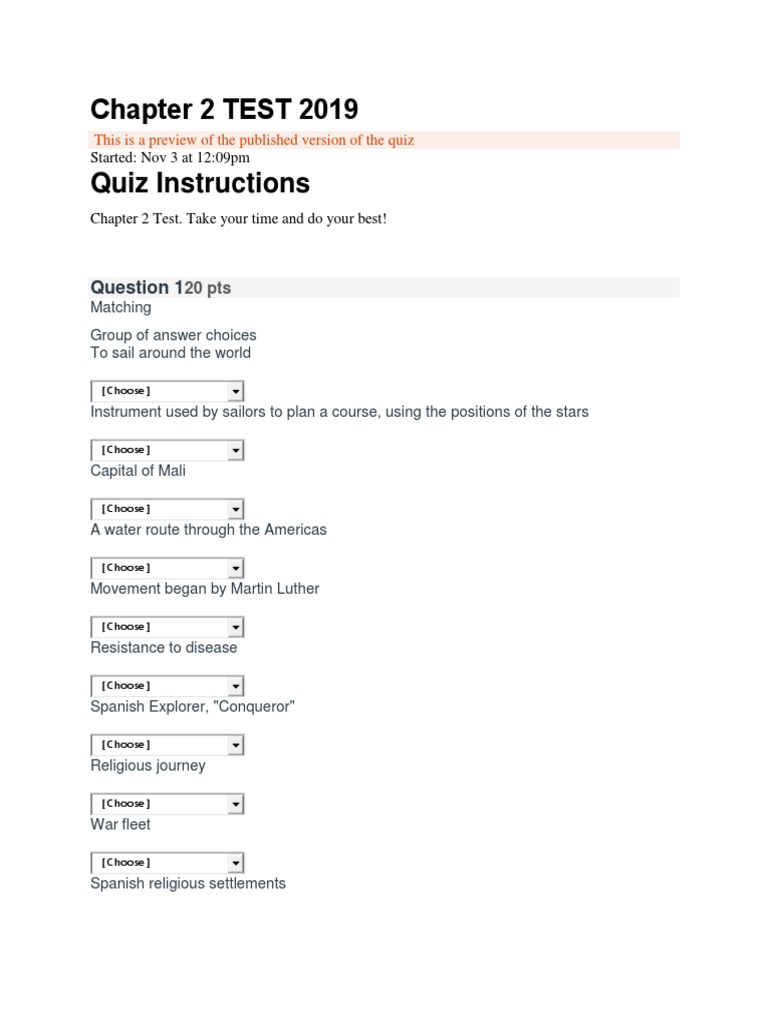Expand the 'War fleet' answer dropdown
Image resolution: width=768 pixels, height=1024 pixels.
[x=166, y=863]
